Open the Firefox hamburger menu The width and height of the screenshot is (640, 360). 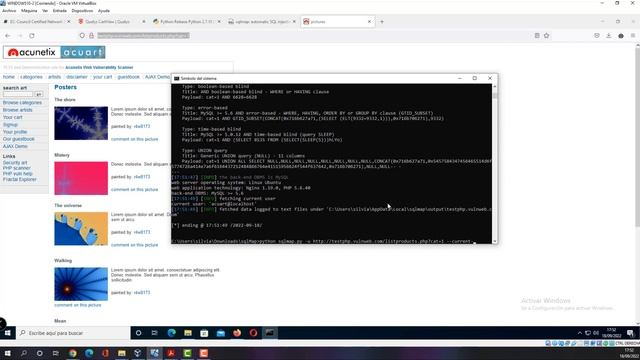coord(633,36)
